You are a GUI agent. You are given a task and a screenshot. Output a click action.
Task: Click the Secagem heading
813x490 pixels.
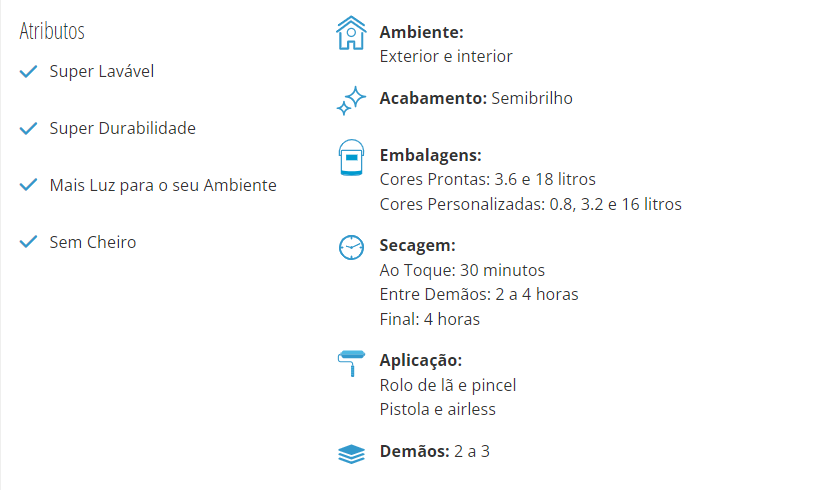tap(417, 245)
